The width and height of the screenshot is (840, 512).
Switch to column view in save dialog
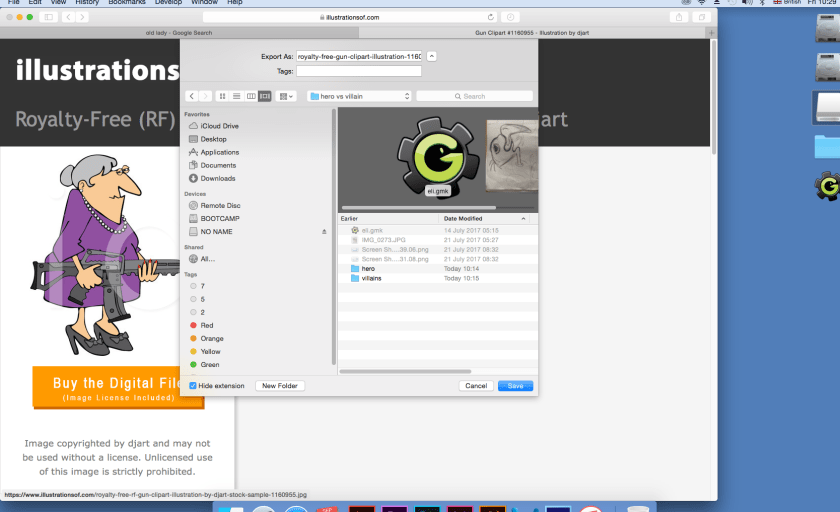251,96
